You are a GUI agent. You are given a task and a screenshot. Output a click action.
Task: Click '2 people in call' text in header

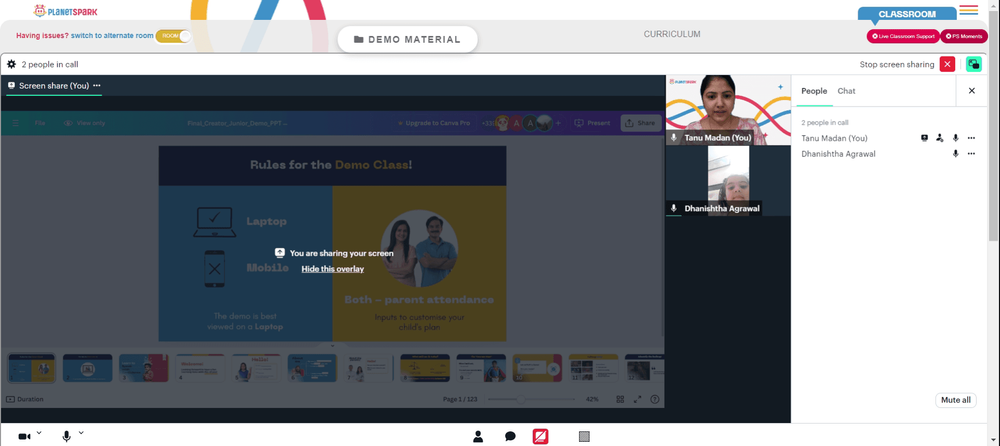click(x=50, y=64)
